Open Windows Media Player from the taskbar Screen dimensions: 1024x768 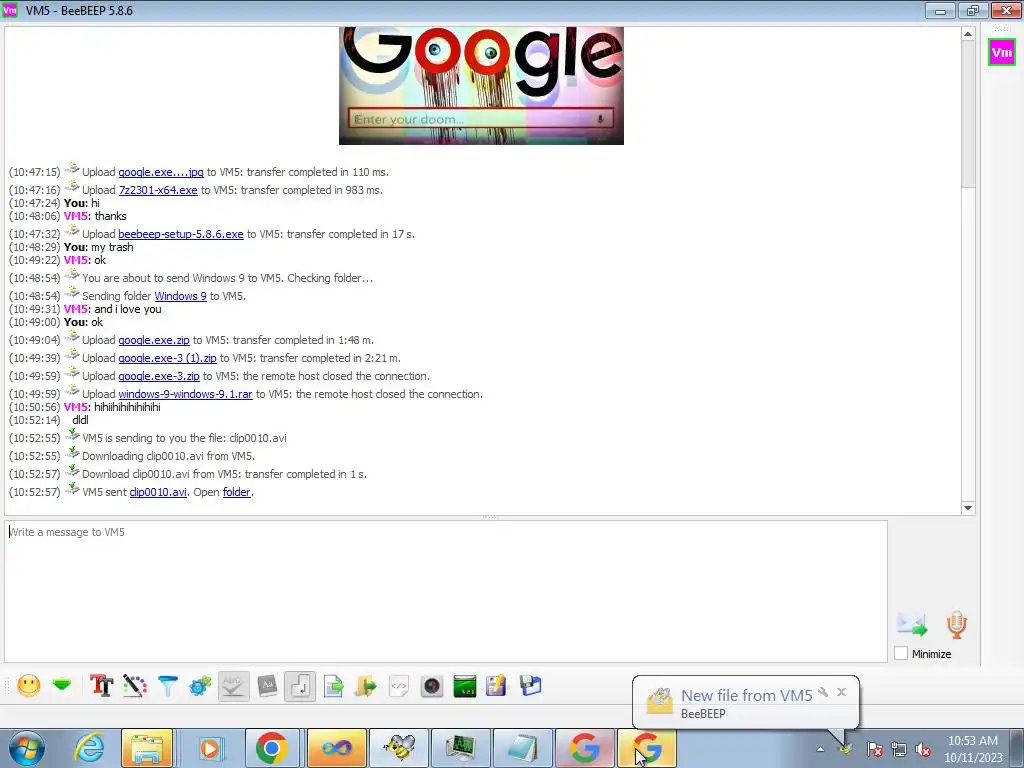tap(210, 748)
